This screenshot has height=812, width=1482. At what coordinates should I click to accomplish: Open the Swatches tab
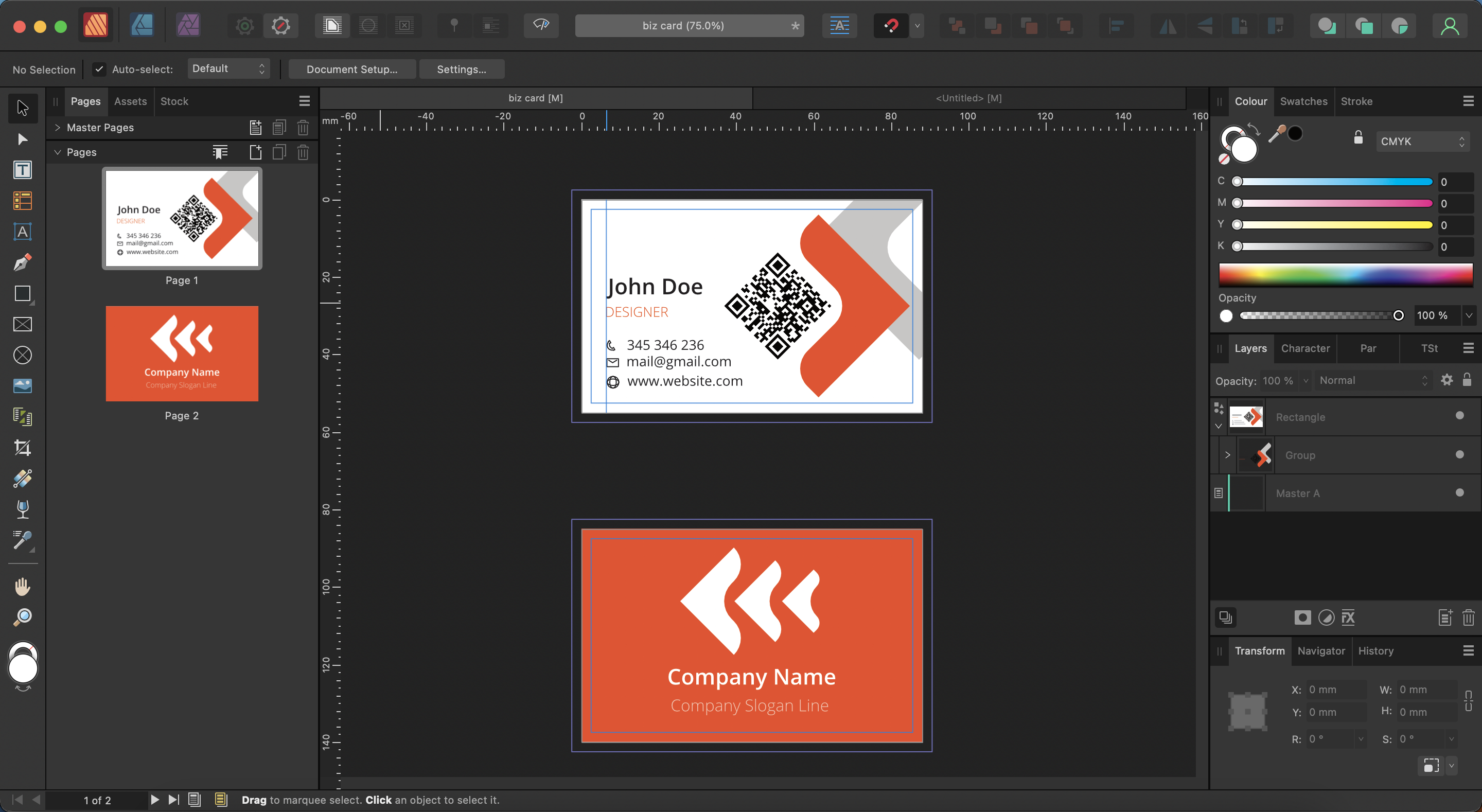(x=1303, y=101)
